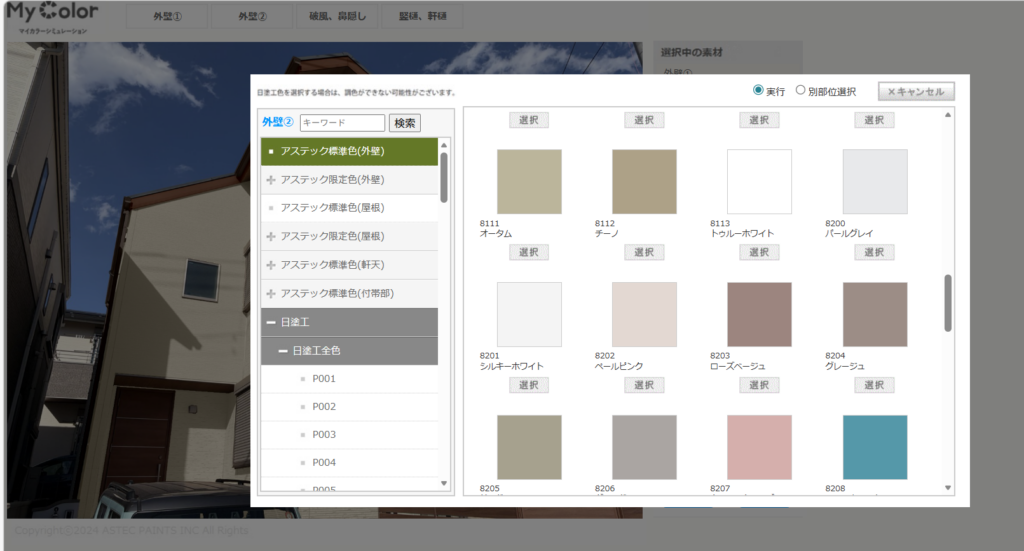Select P003 in the color tree
Viewport: 1024px width, 551px height.
pos(324,435)
